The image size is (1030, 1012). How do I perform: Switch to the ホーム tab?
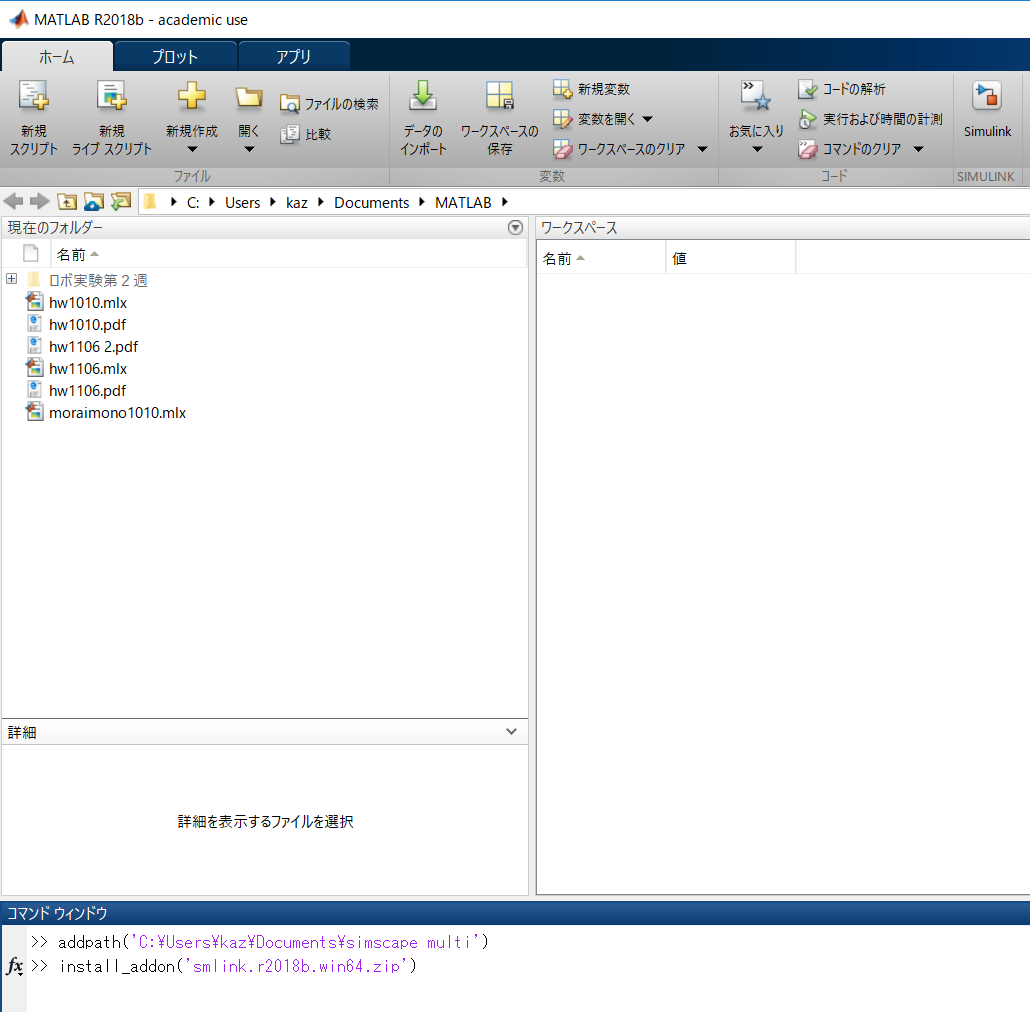57,57
